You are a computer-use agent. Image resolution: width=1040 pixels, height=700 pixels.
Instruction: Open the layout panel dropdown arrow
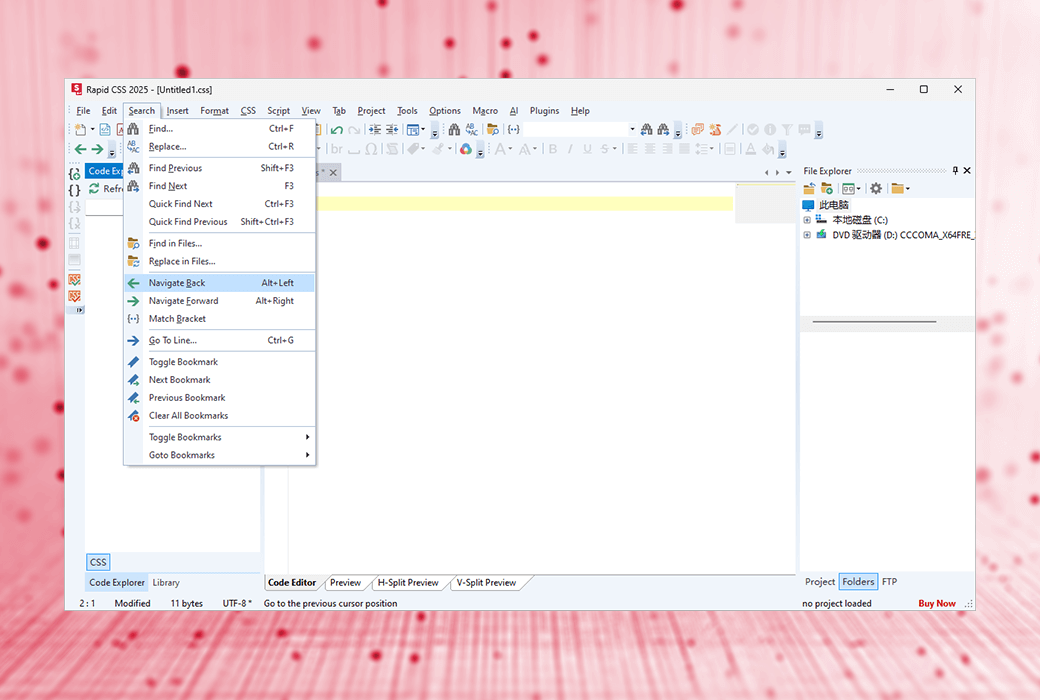click(x=423, y=129)
